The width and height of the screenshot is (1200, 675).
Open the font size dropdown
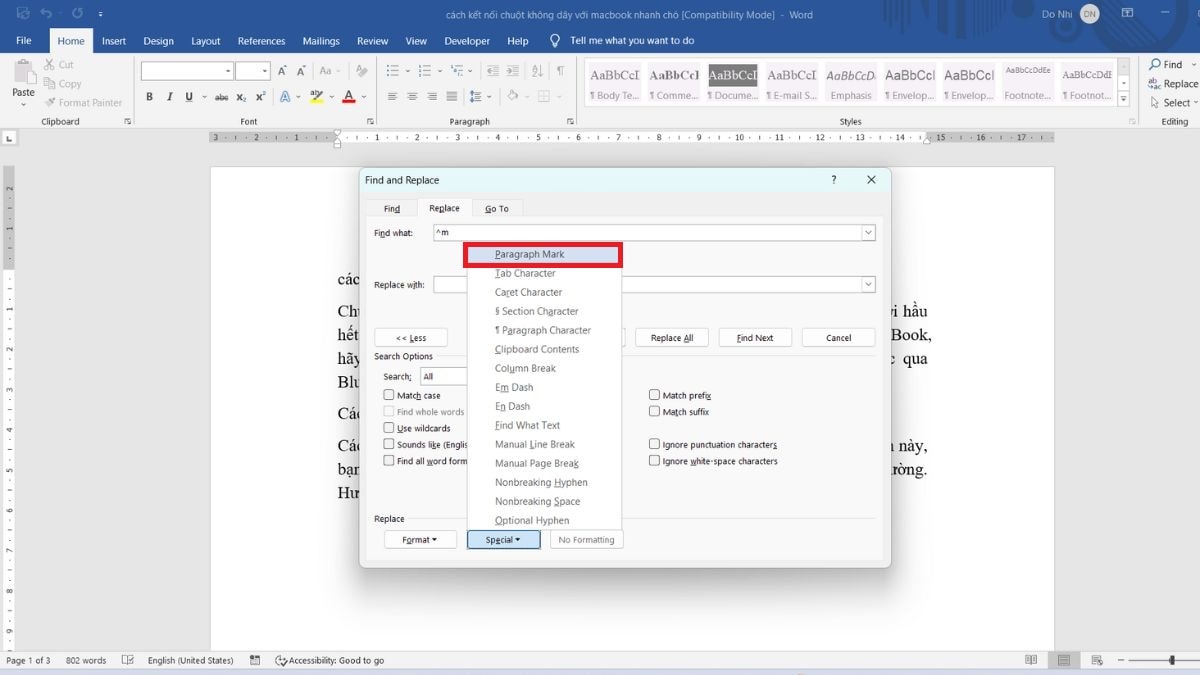tap(265, 71)
